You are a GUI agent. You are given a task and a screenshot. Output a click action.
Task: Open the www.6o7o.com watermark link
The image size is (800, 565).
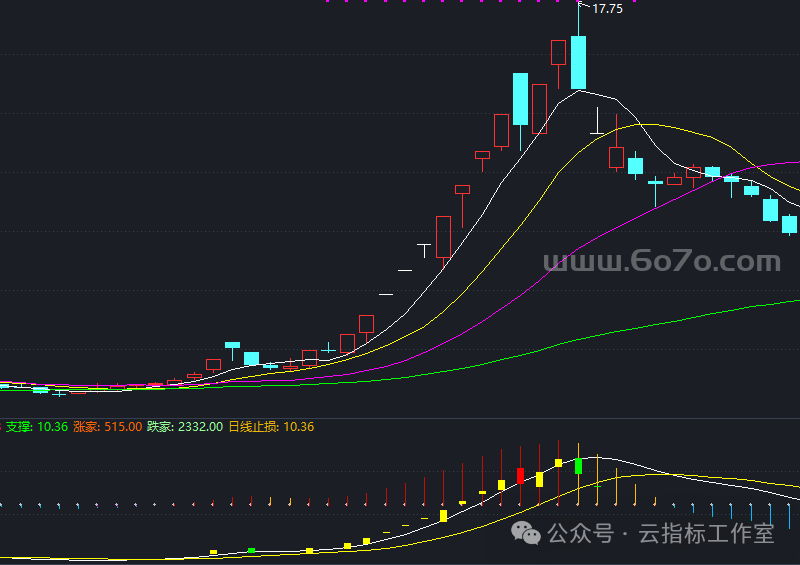pos(661,263)
